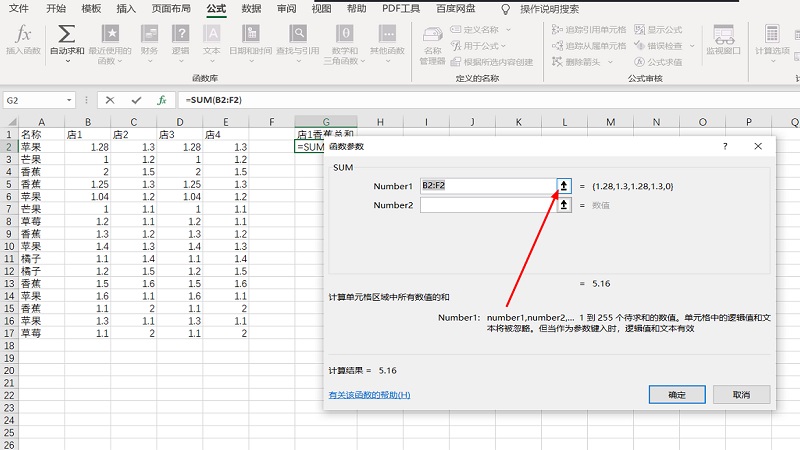Click the Number2 range selector icon
The image size is (800, 450).
pyautogui.click(x=564, y=205)
